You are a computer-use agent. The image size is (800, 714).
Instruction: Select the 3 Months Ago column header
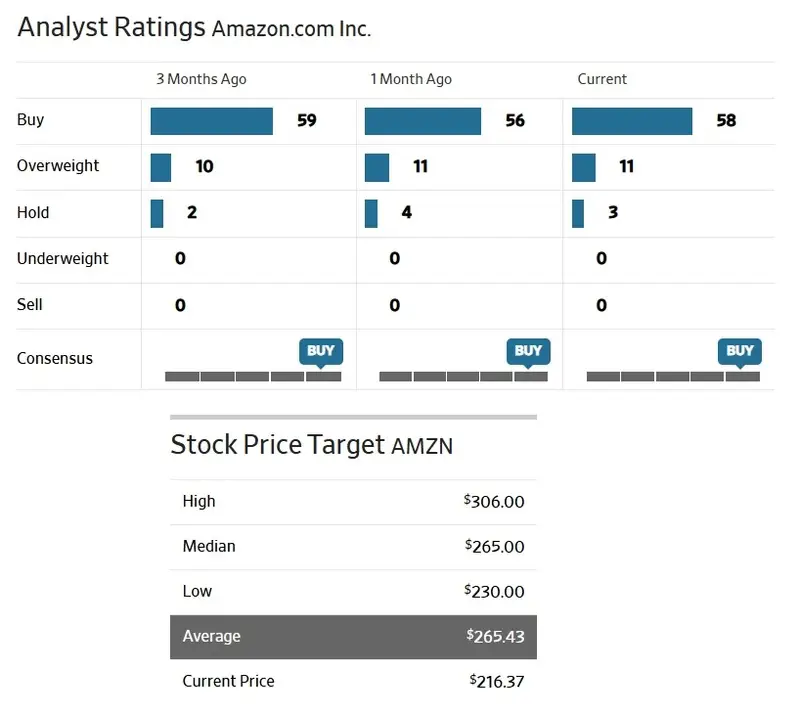(201, 79)
